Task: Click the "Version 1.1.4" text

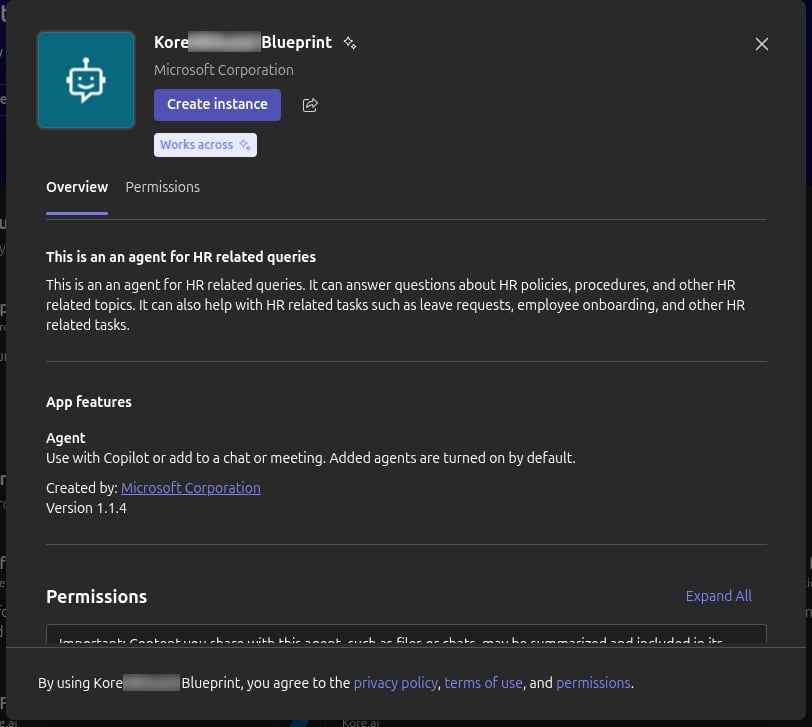Action: click(x=86, y=508)
